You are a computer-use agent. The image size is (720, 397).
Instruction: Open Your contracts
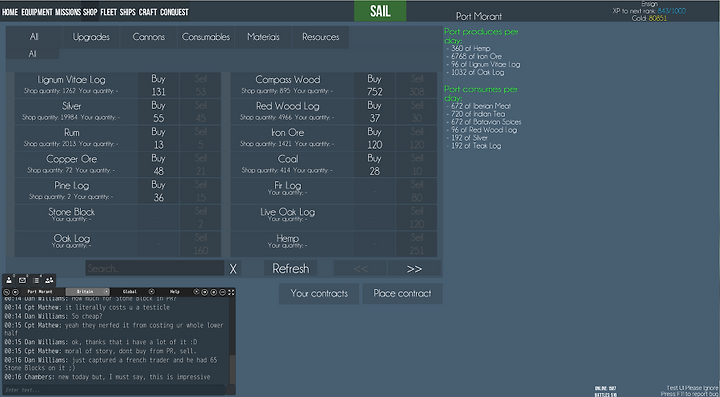(319, 293)
